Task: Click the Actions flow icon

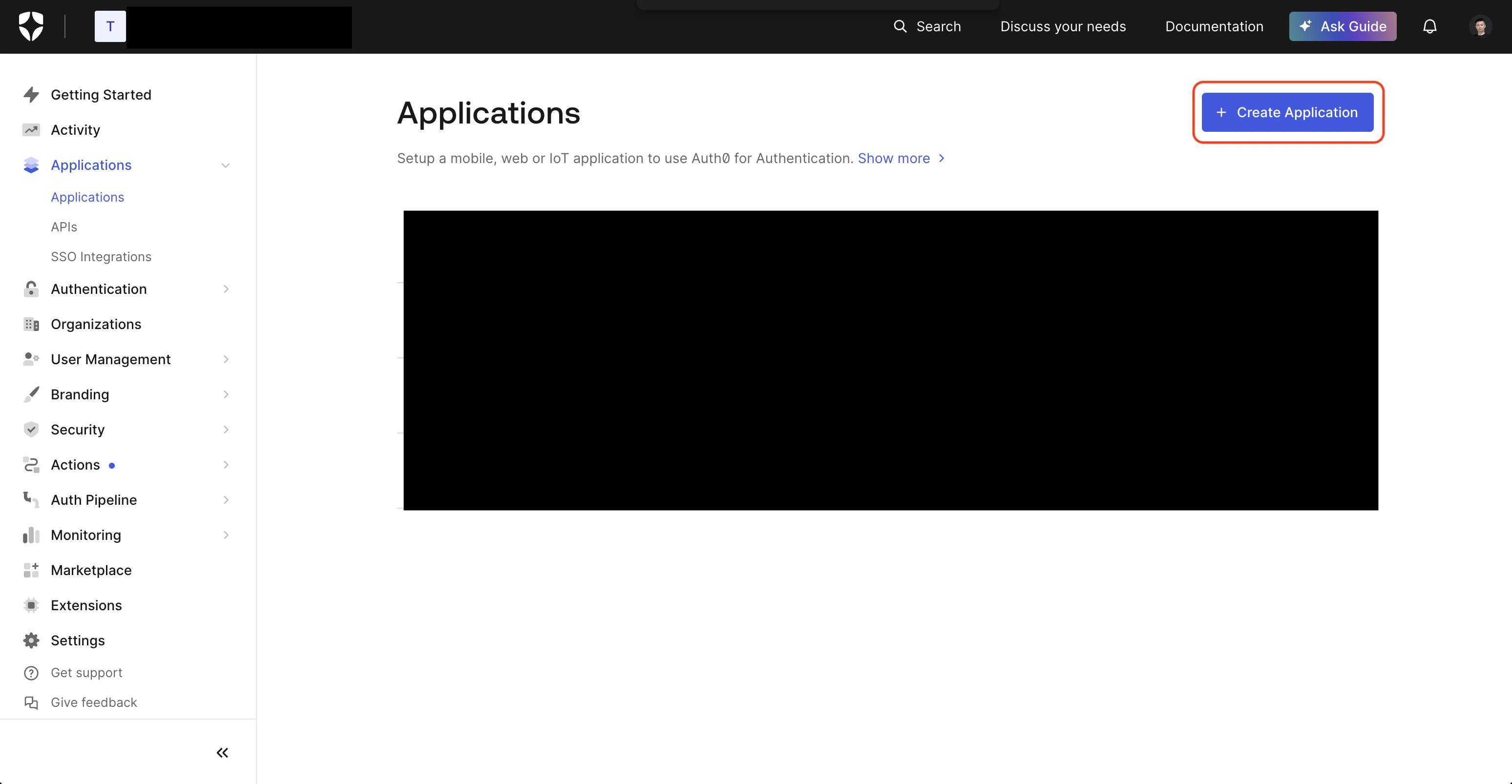Action: pyautogui.click(x=31, y=465)
